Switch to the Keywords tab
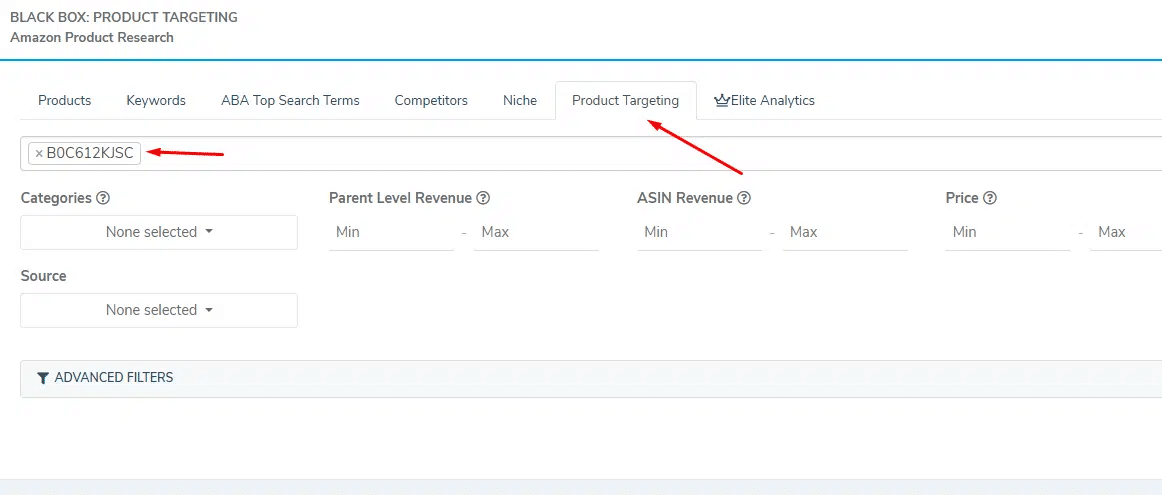Viewport: 1162px width, 495px height. [x=156, y=100]
